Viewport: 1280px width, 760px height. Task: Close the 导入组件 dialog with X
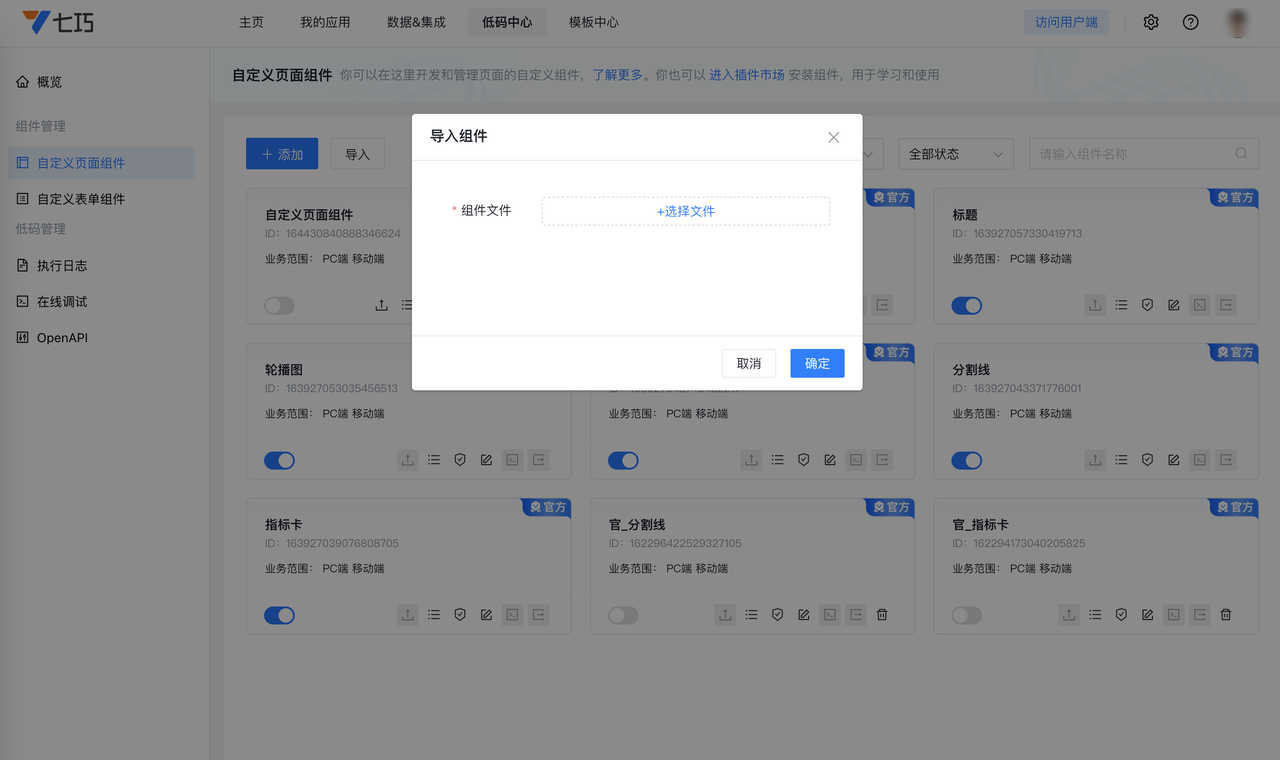click(x=833, y=137)
